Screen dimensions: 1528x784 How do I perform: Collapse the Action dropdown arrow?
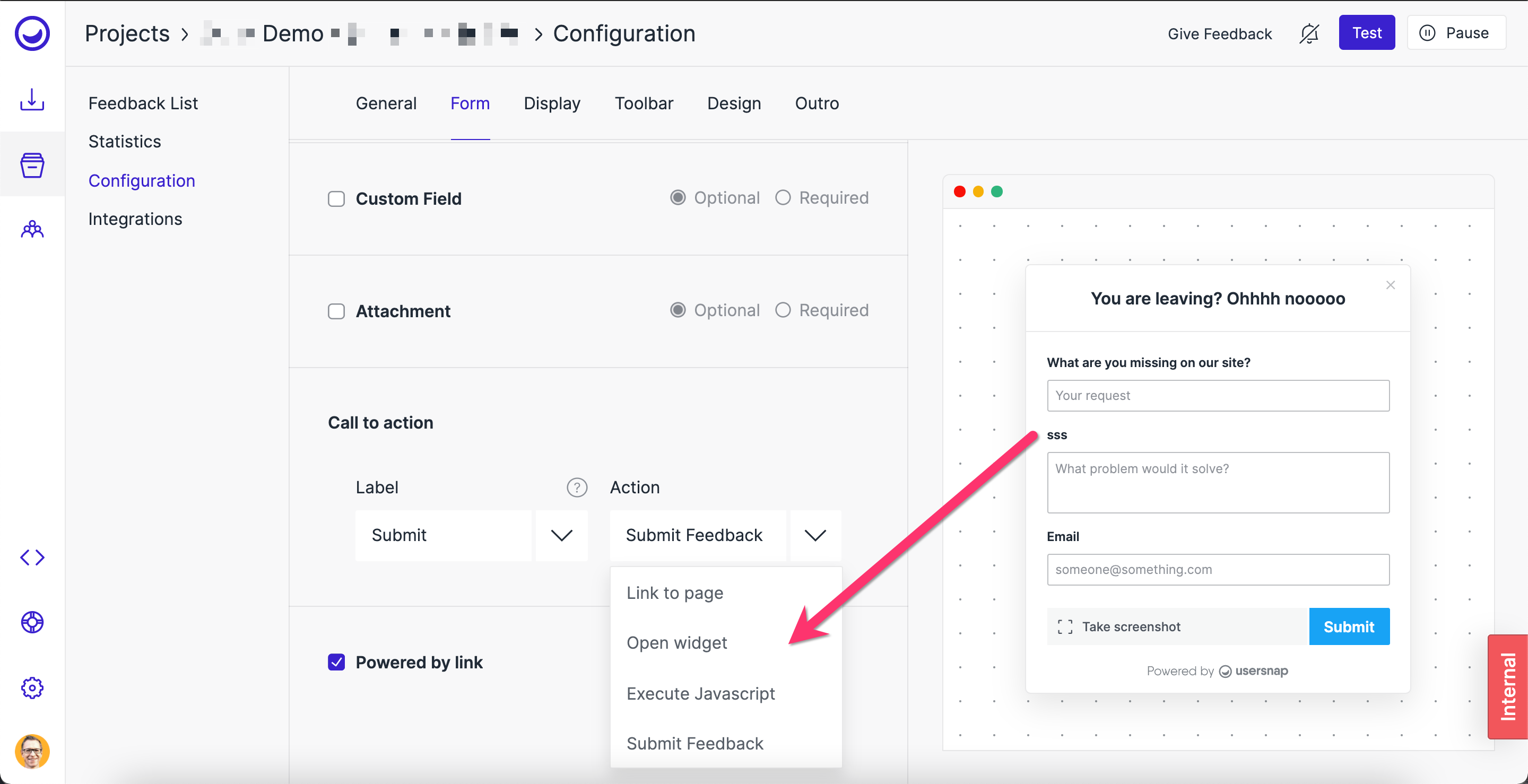pyautogui.click(x=815, y=536)
